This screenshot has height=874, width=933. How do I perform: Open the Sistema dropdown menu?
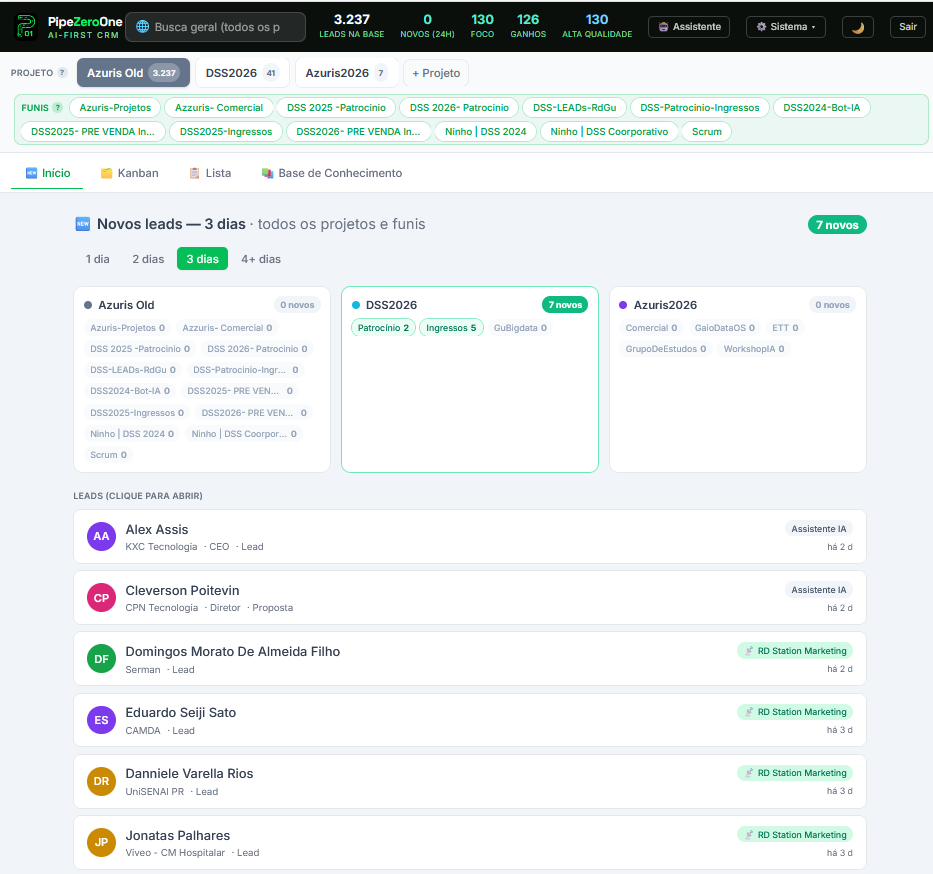pos(785,27)
